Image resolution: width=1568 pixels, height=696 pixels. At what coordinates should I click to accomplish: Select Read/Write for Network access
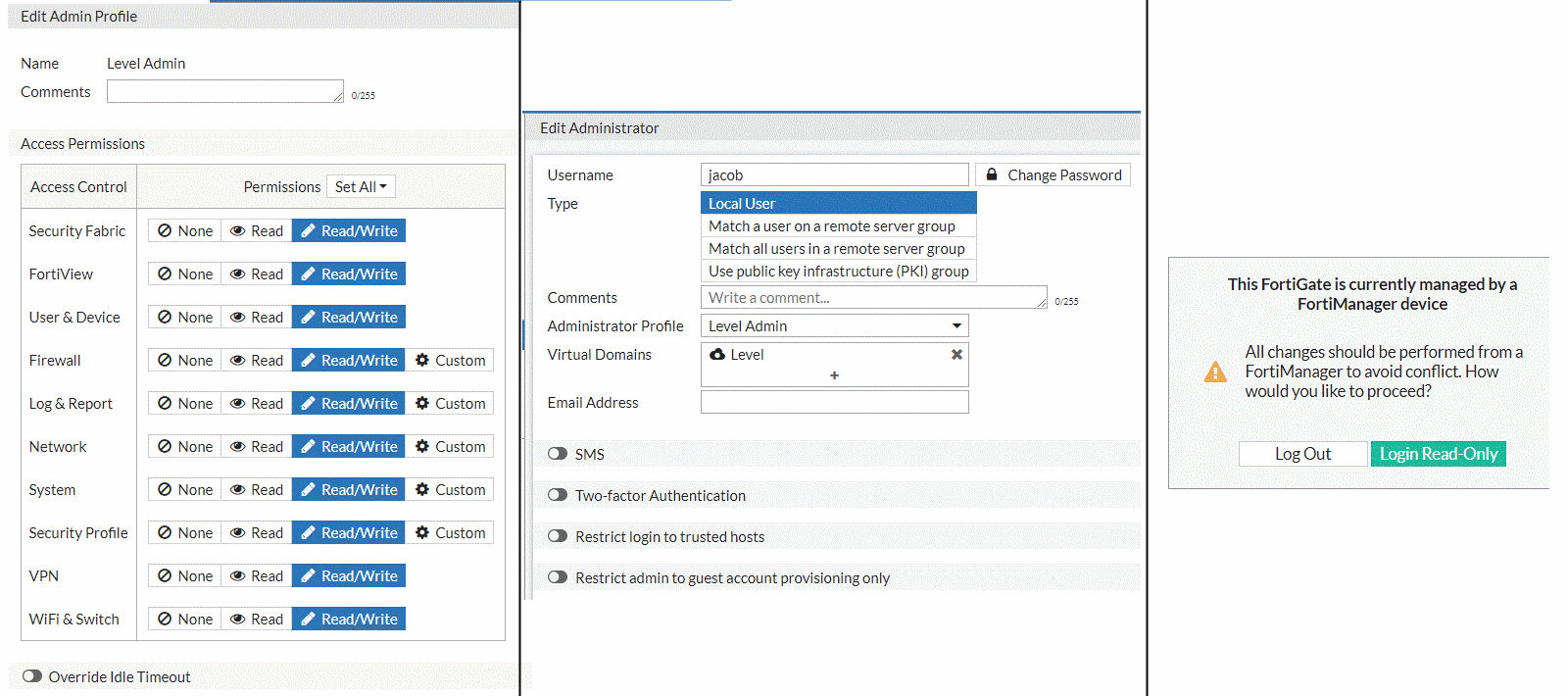(x=349, y=446)
